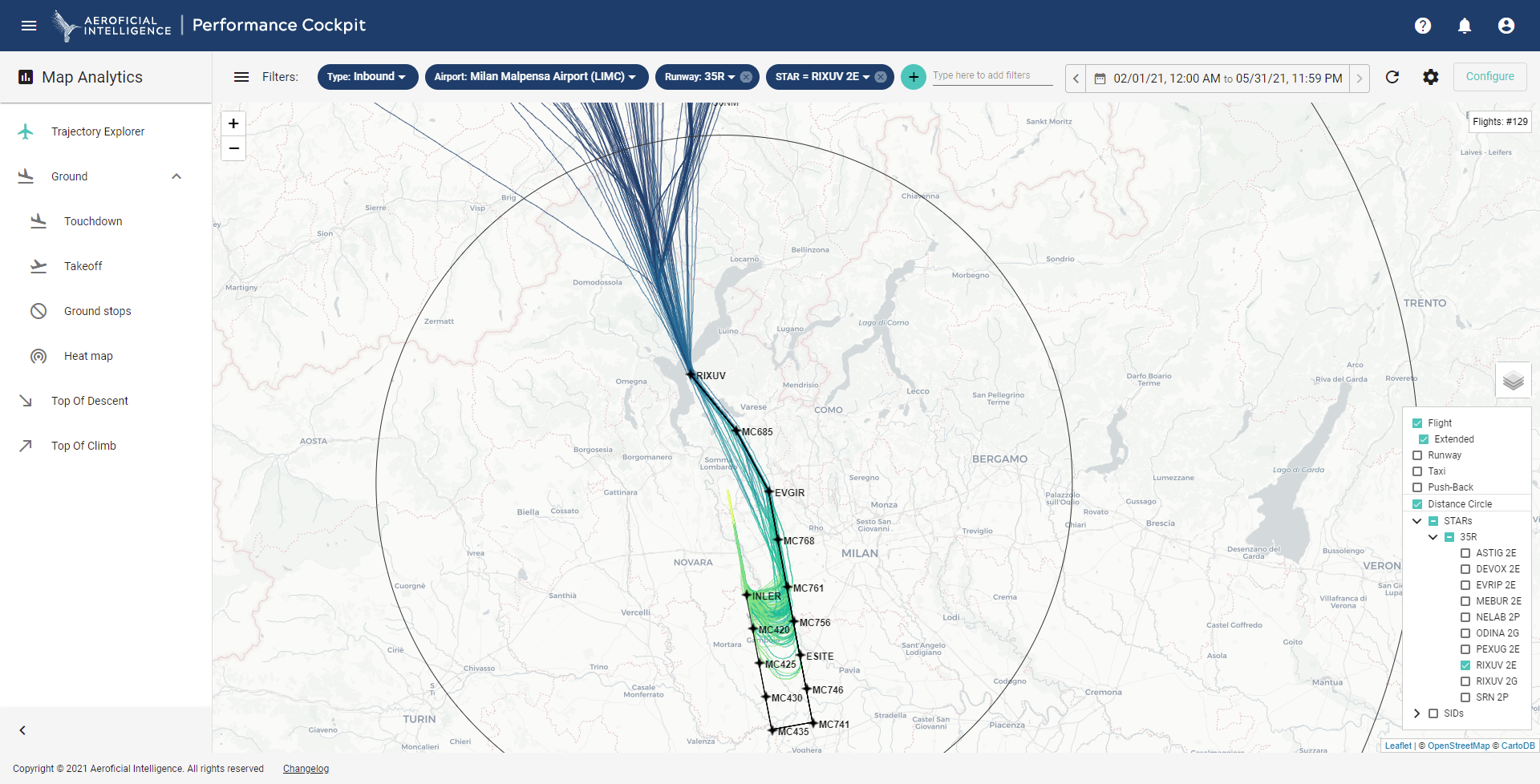Uncheck the RIXUV 2E STAR checkbox
This screenshot has height=784, width=1540.
tap(1465, 665)
